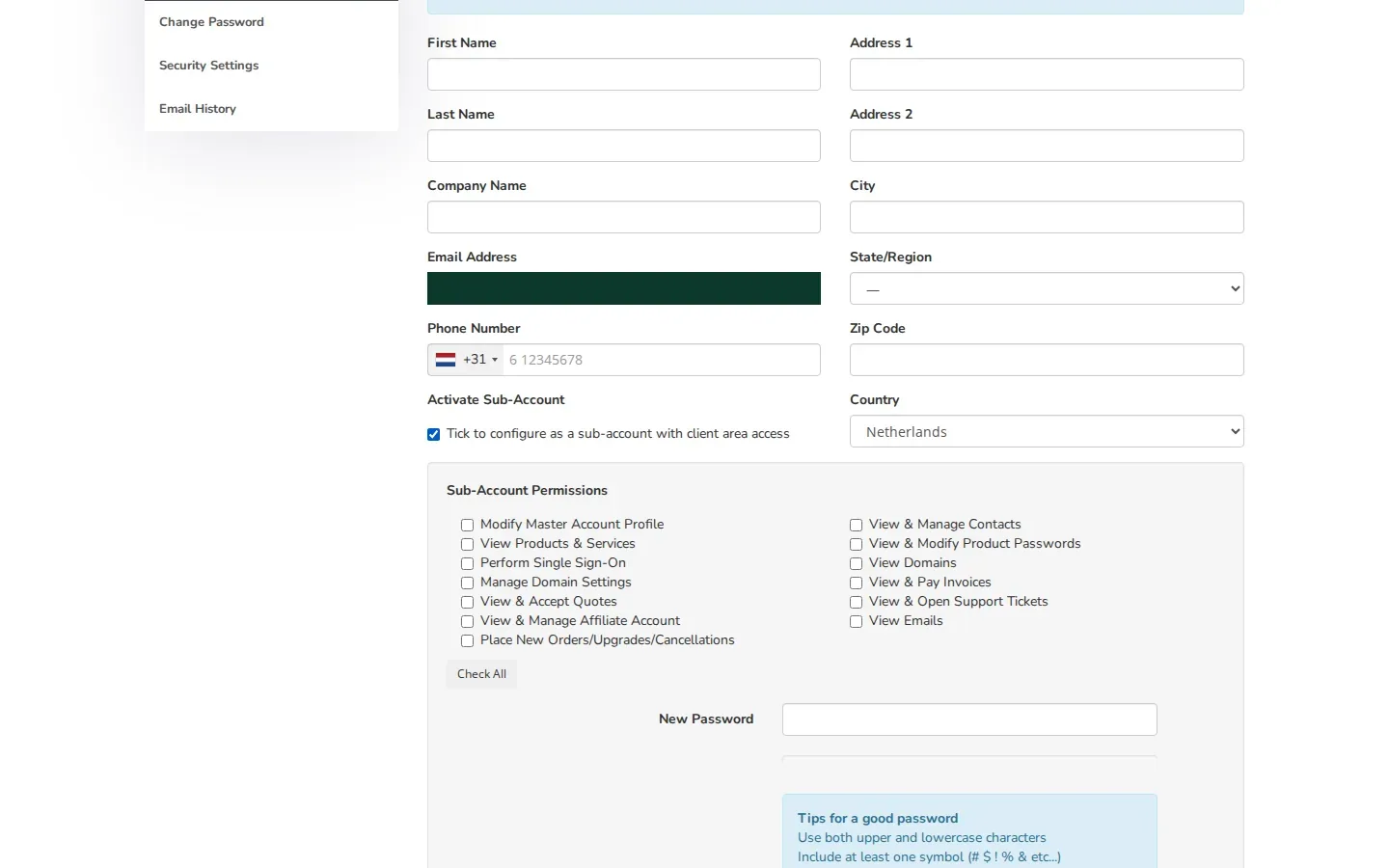Open Change Password in sidebar

click(x=211, y=22)
